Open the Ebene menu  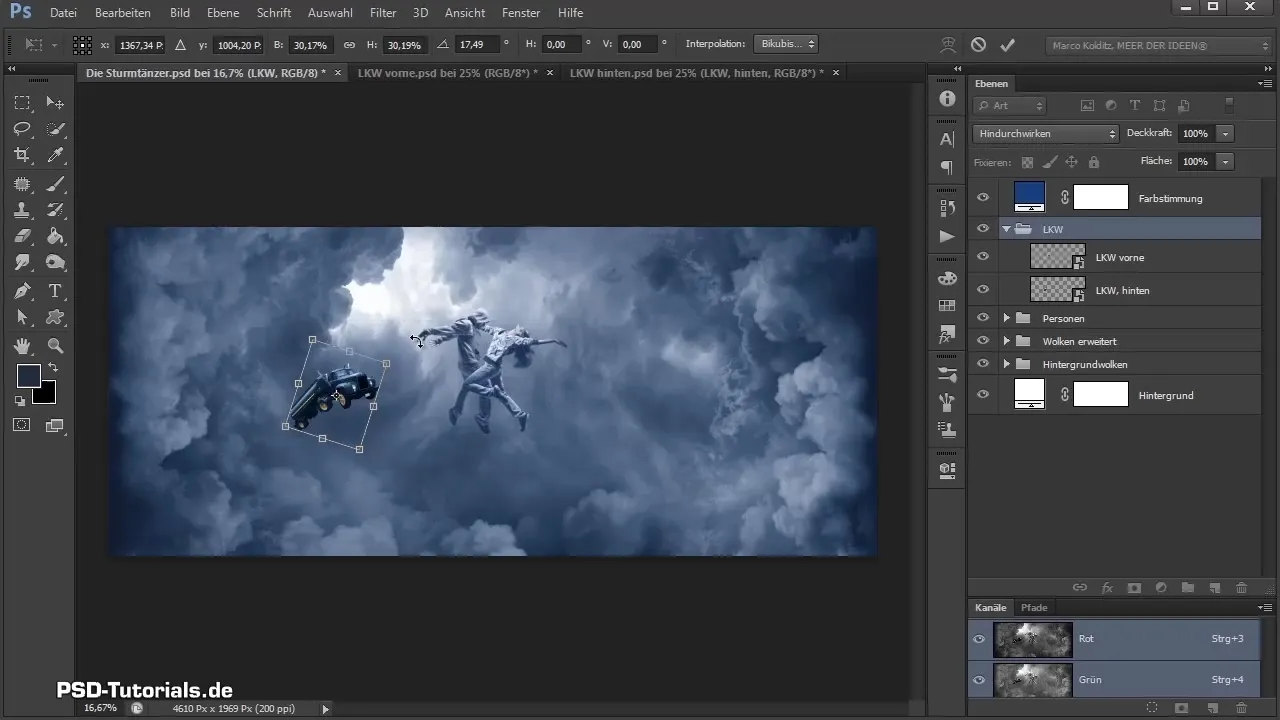tap(223, 13)
